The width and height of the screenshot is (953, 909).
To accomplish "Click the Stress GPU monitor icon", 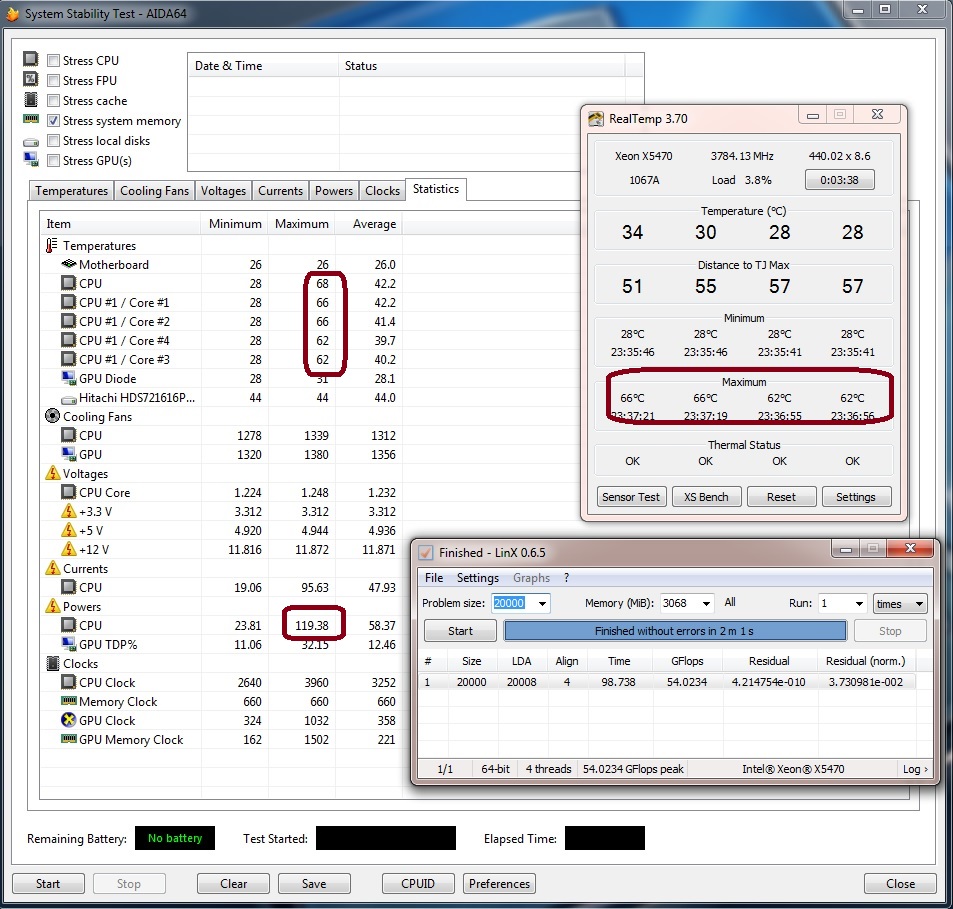I will [x=30, y=159].
